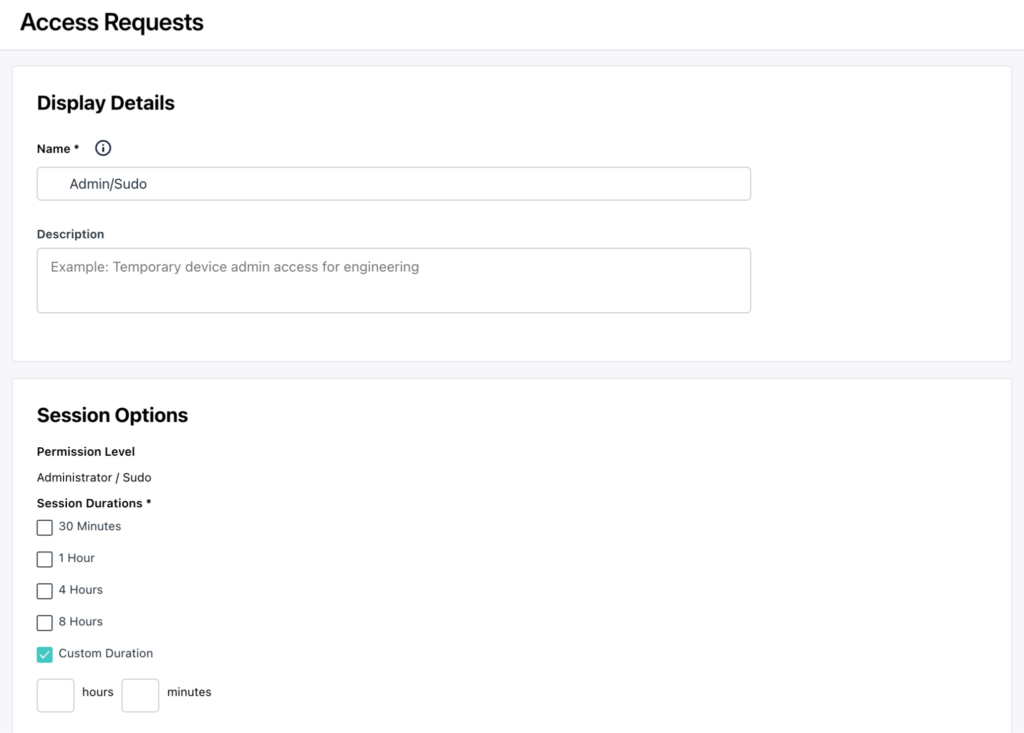Uncheck the Custom Duration checkbox
The height and width of the screenshot is (733, 1024).
click(44, 655)
